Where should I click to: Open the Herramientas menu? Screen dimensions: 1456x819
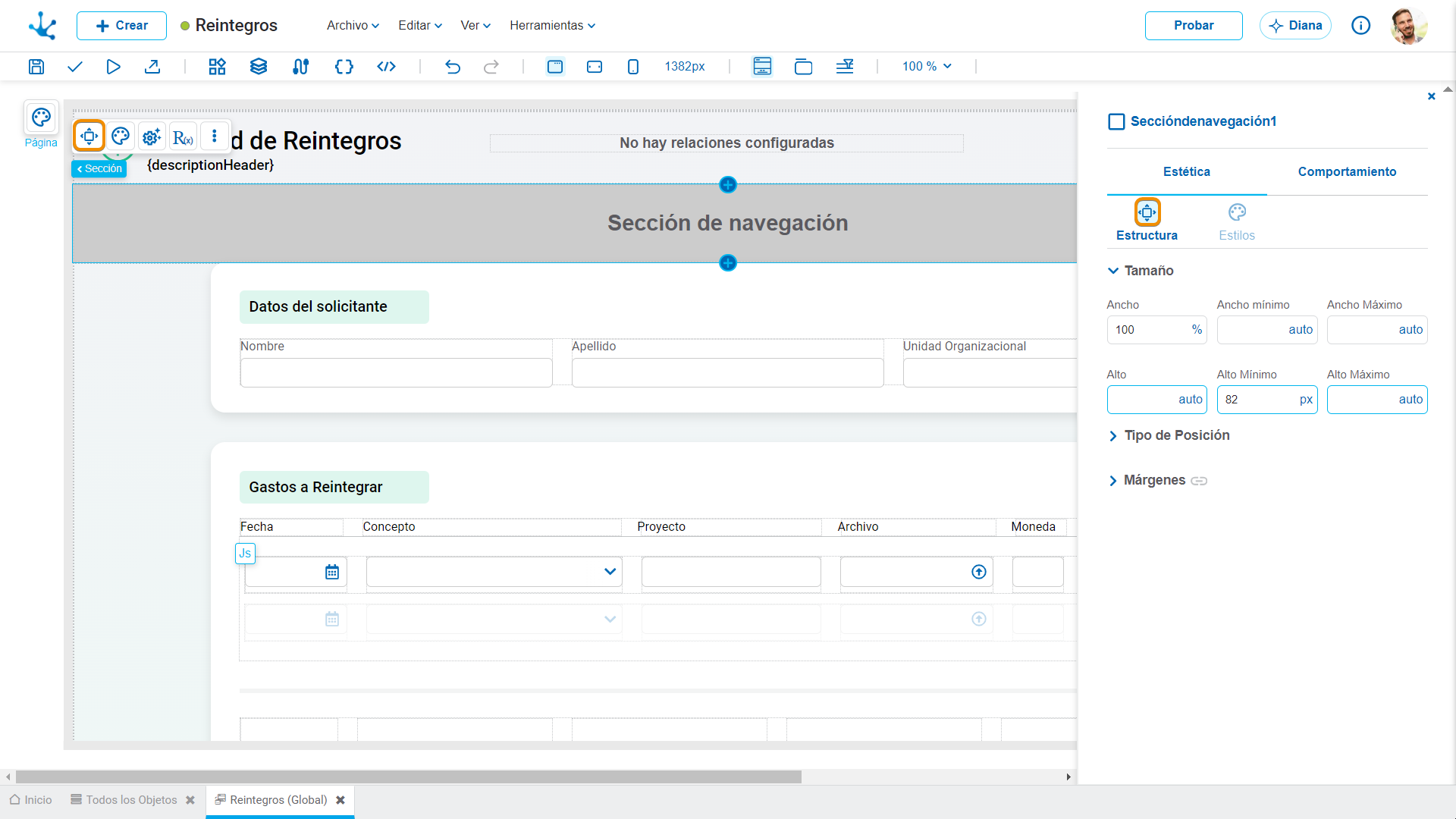552,25
